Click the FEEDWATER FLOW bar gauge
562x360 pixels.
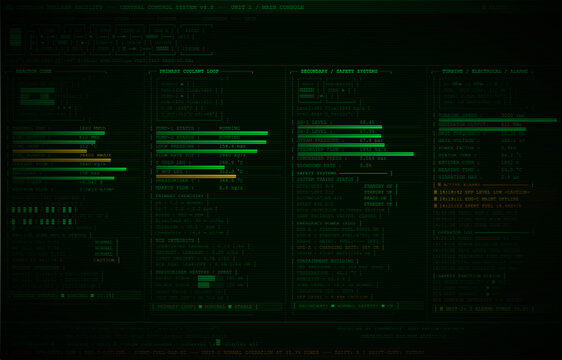click(x=356, y=154)
